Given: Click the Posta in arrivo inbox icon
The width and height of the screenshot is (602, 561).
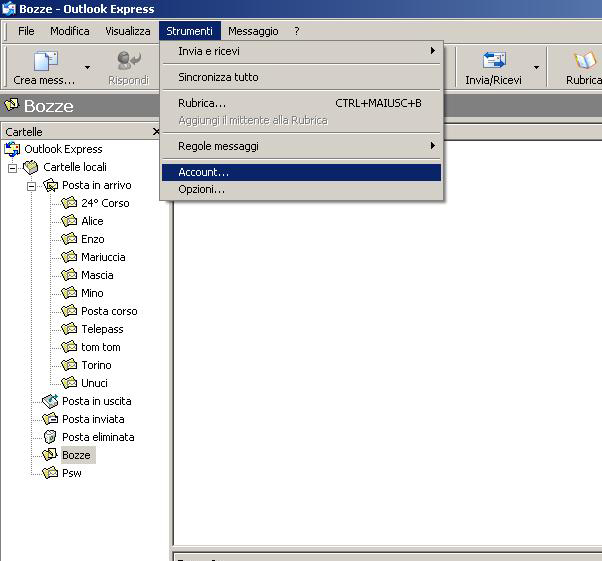Looking at the screenshot, I should coord(50,185).
